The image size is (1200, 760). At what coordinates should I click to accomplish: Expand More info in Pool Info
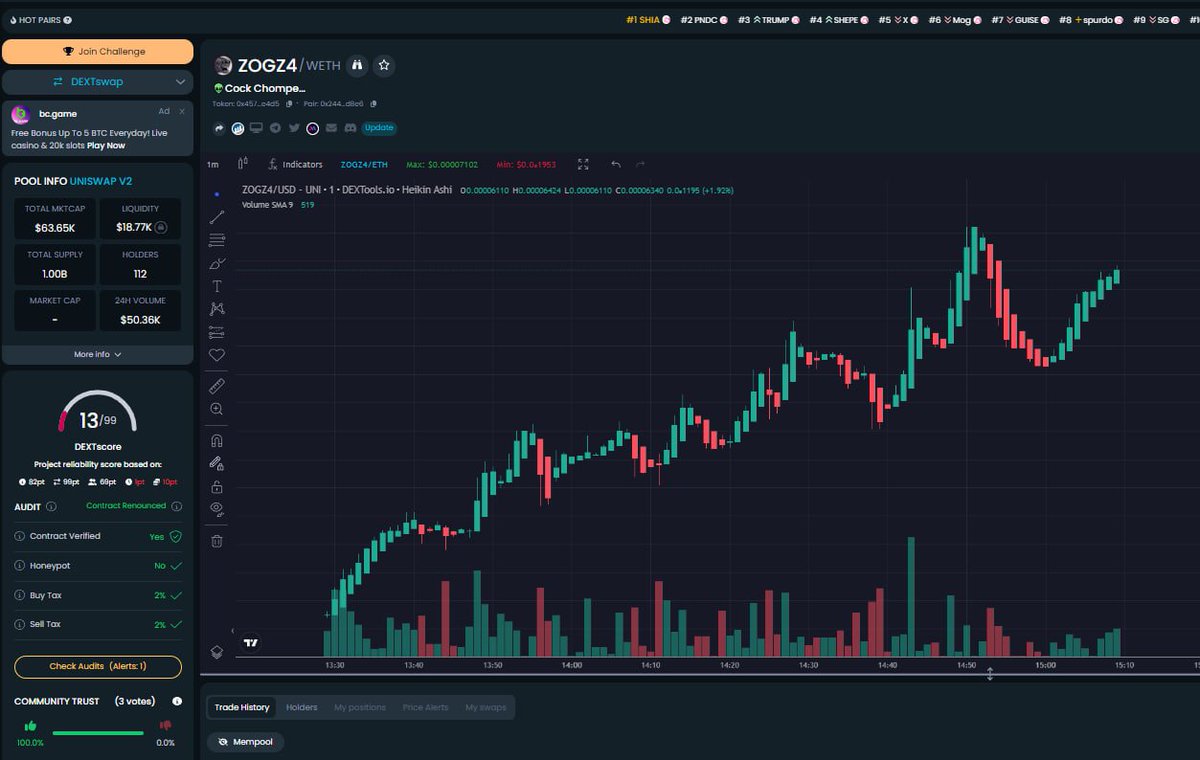[98, 354]
